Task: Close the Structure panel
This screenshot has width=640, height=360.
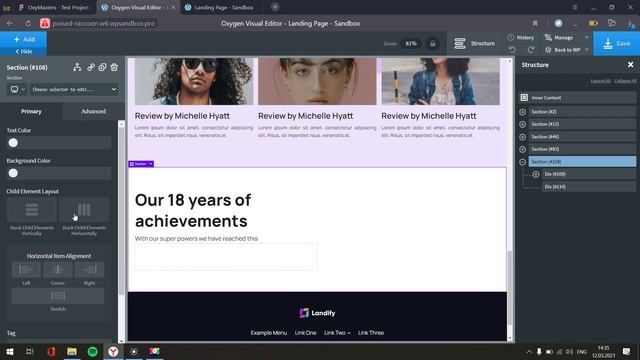Action: 630,65
